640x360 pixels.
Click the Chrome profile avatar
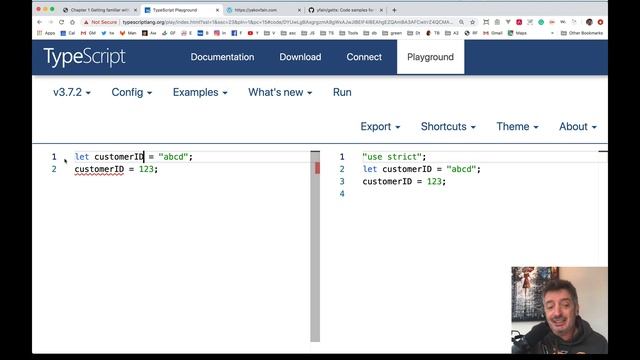tap(589, 22)
